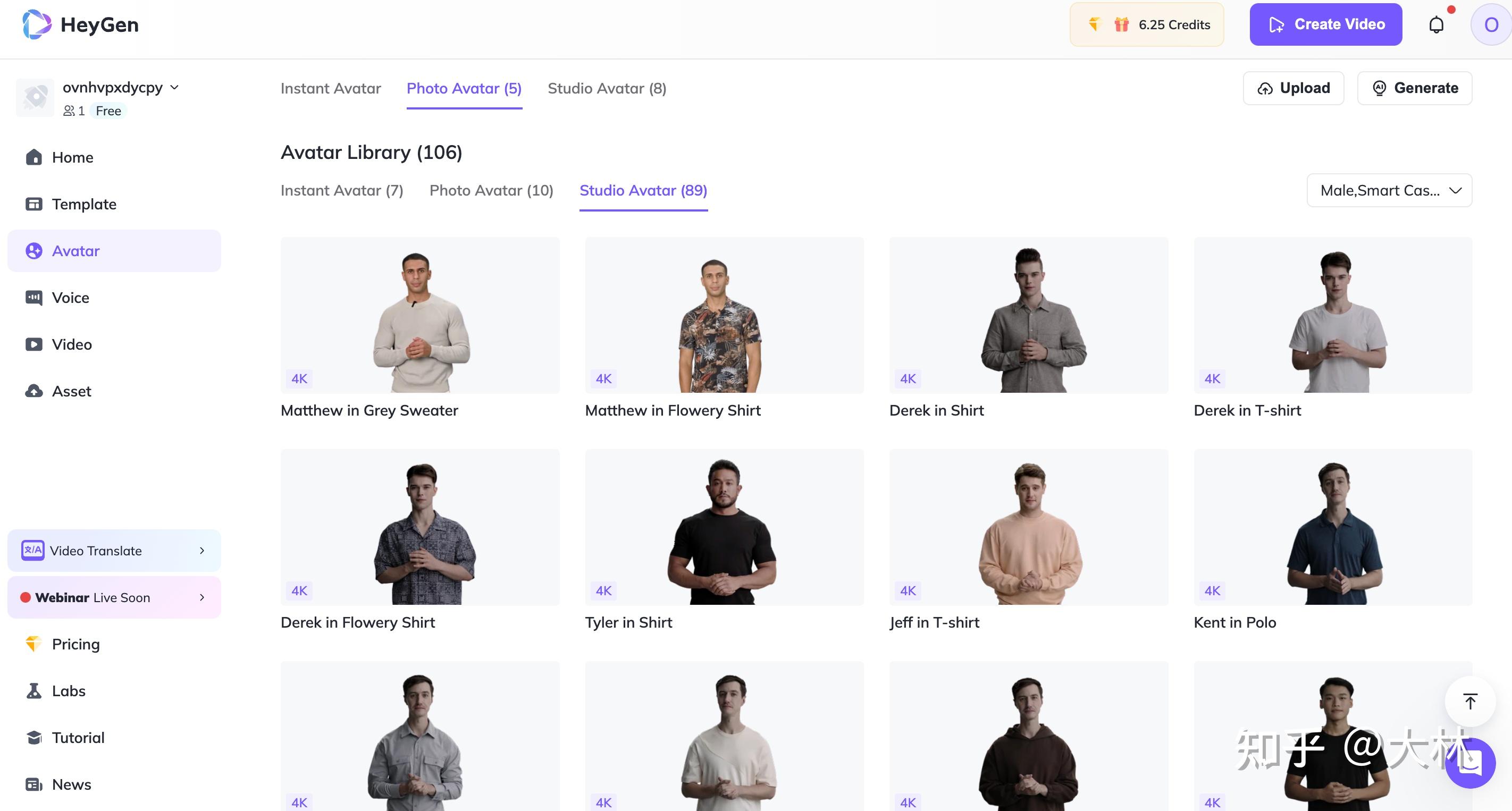The image size is (1512, 811).
Task: Switch to the Studio Avatar (8) tab
Action: (606, 89)
